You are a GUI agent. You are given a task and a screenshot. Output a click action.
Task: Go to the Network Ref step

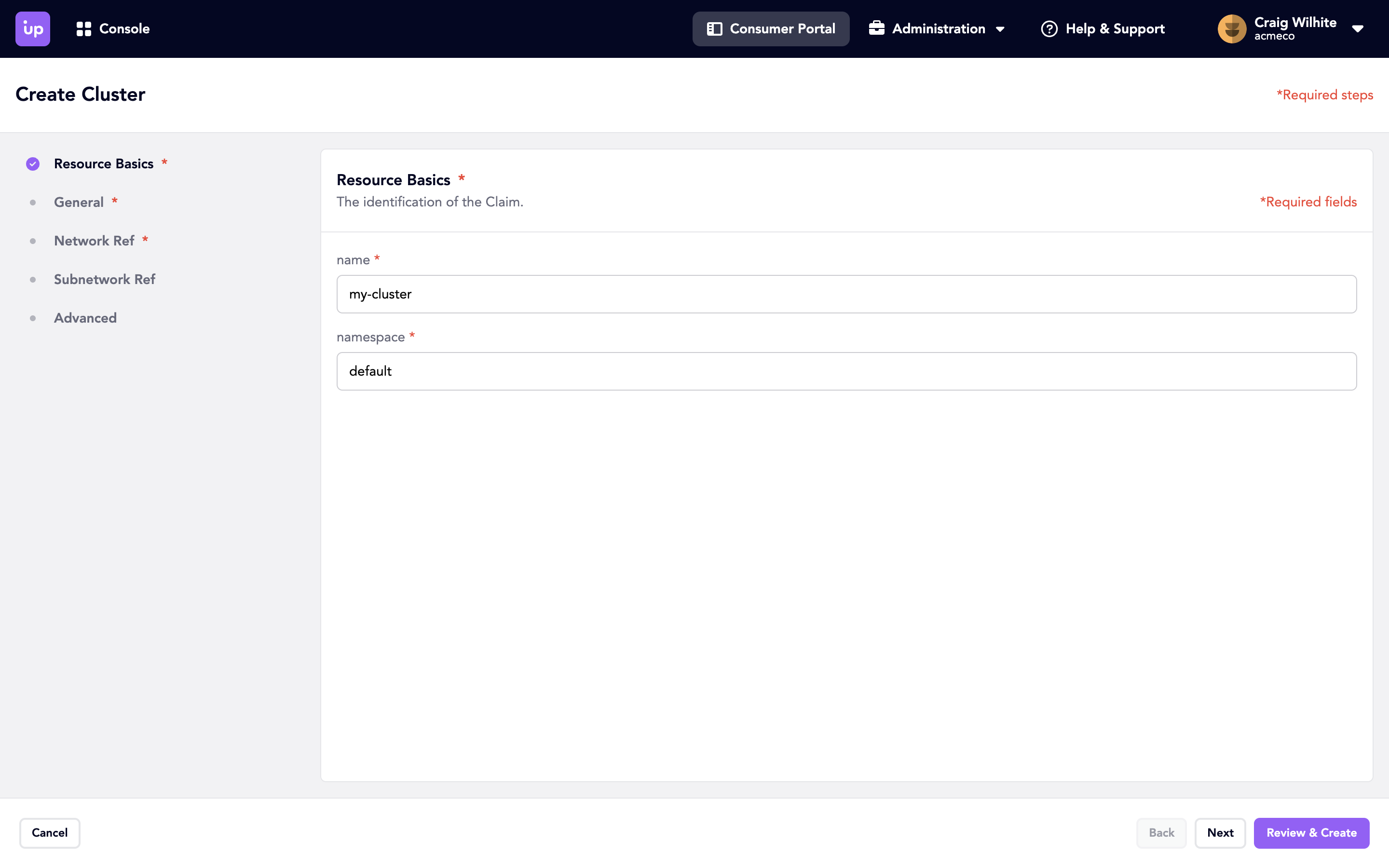(94, 241)
